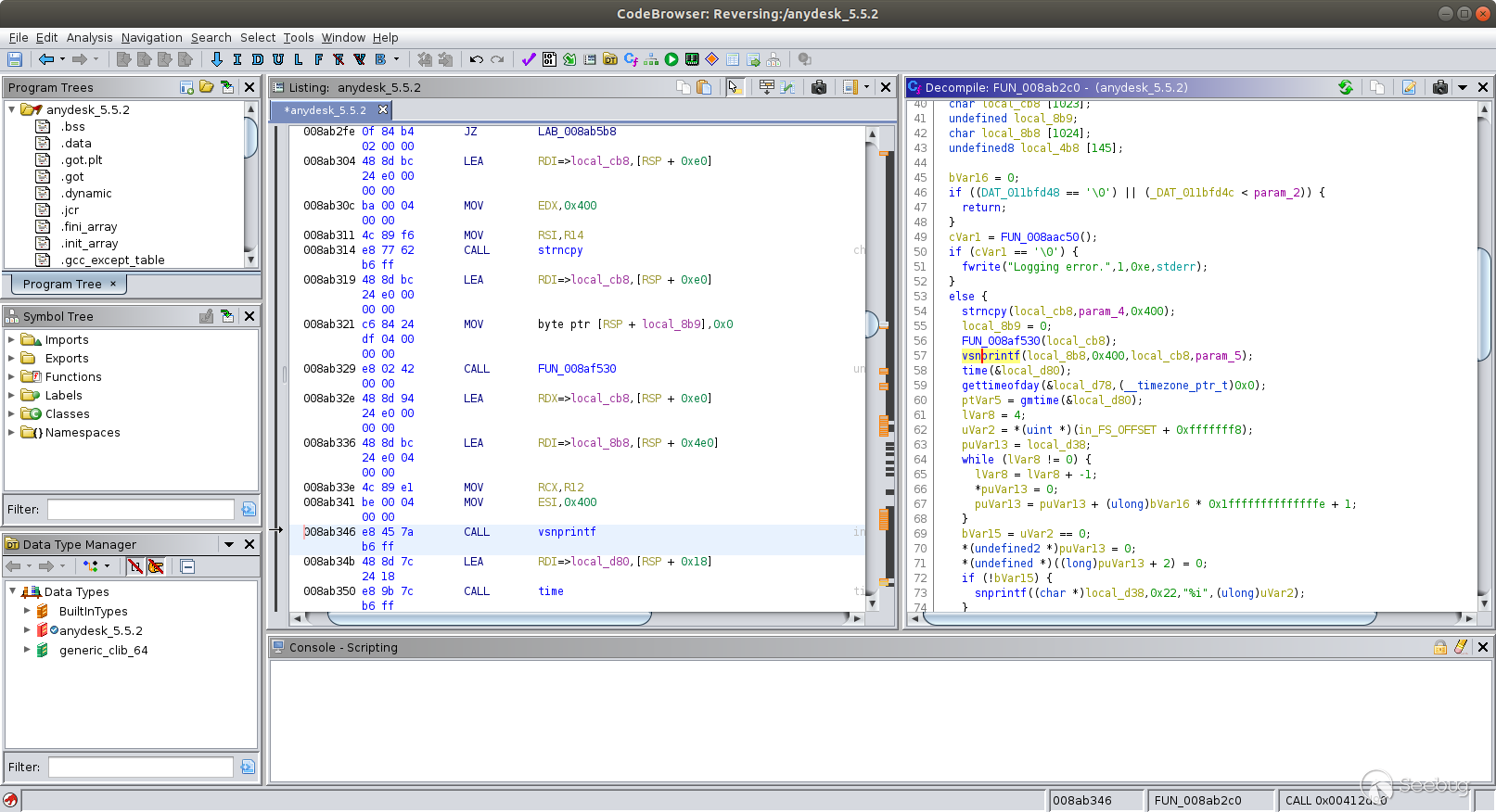Create new tree view in Program Trees
1496x812 pixels.
186,87
